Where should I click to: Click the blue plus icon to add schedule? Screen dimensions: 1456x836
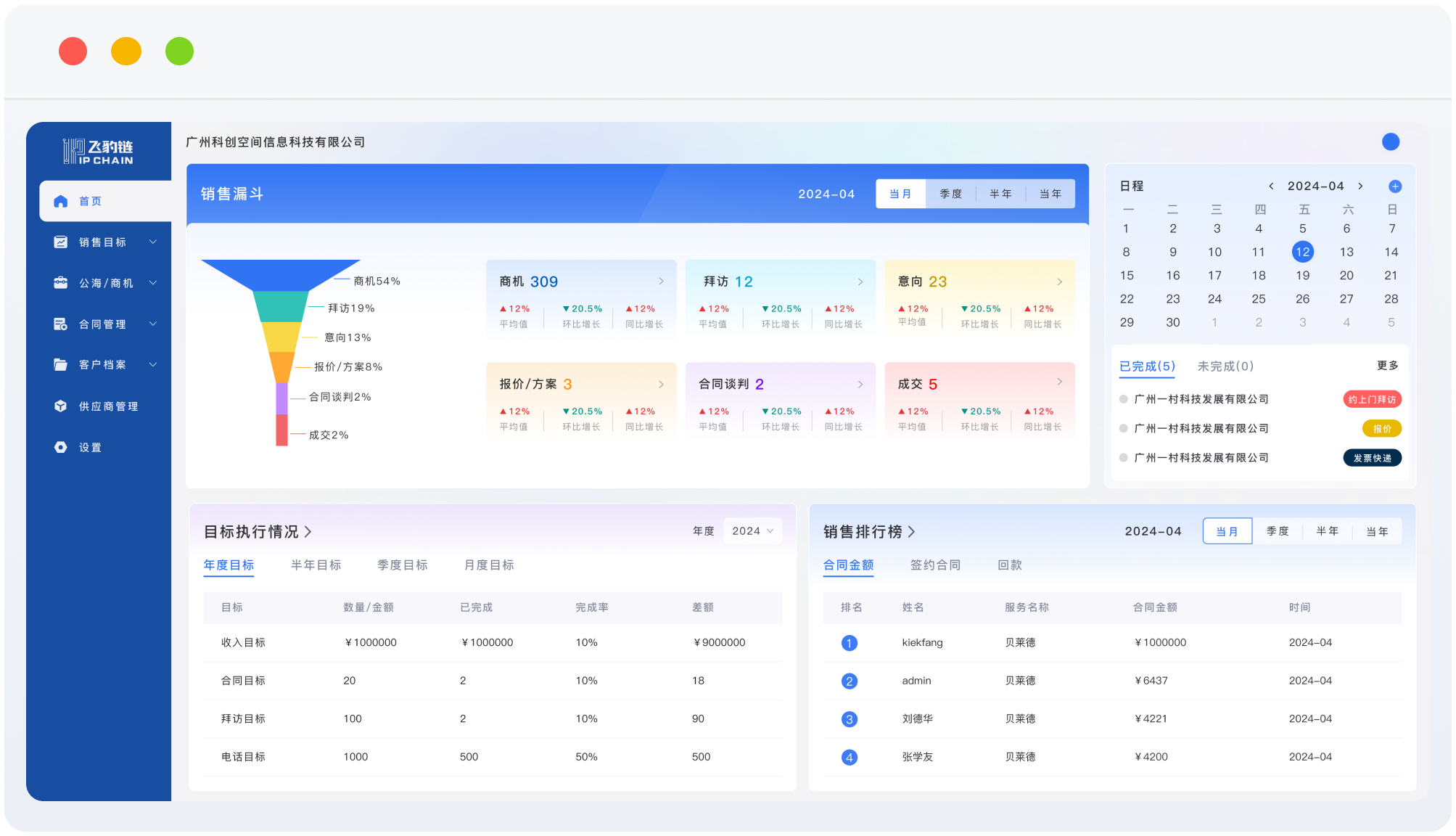(1395, 186)
